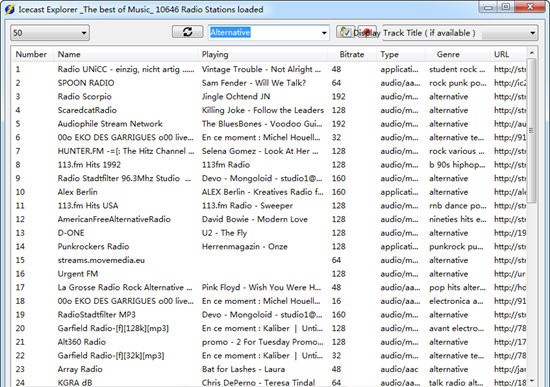Select the Radio Scorpio station
The height and width of the screenshot is (387, 550).
click(x=269, y=96)
